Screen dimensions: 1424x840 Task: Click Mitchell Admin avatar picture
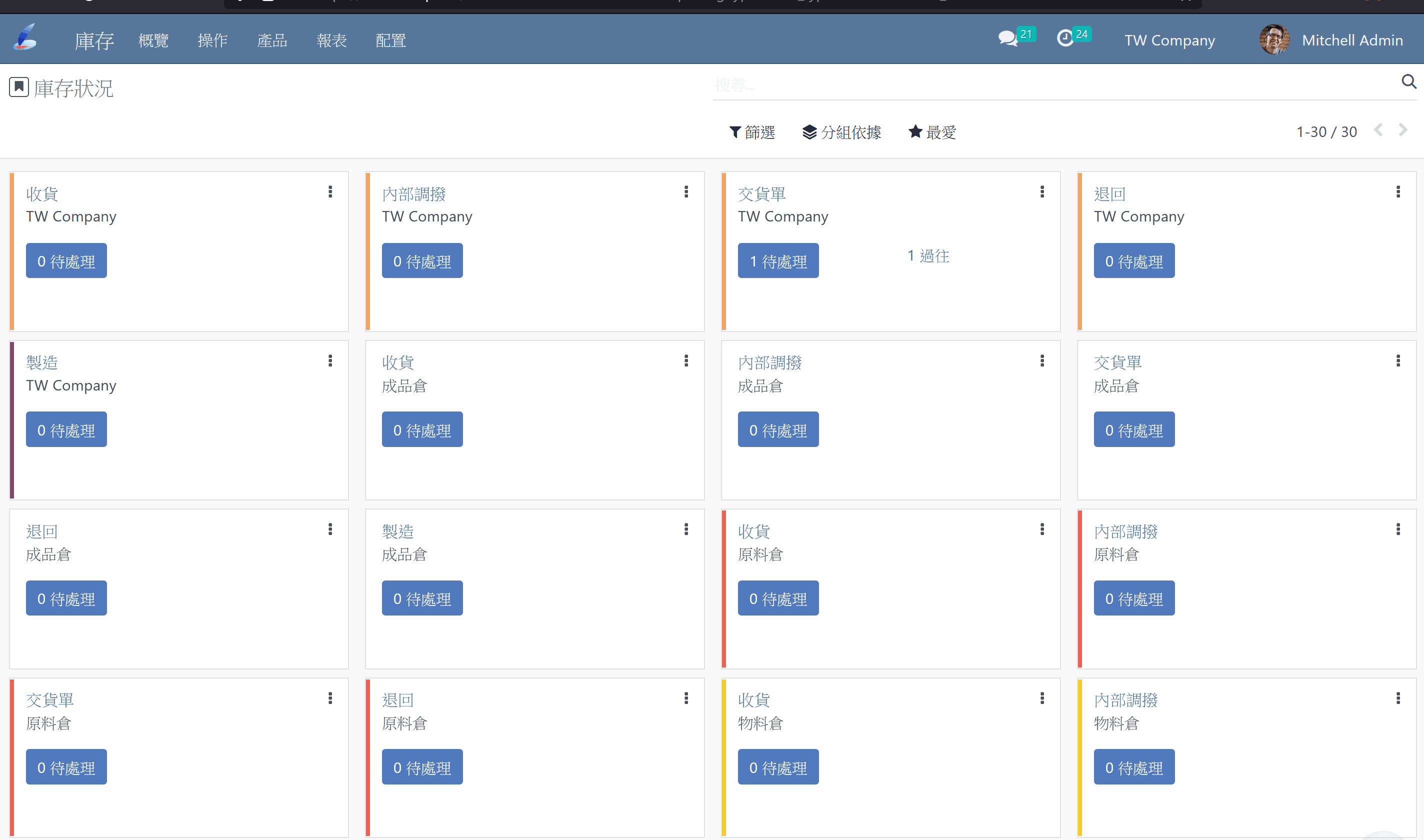pos(1274,39)
